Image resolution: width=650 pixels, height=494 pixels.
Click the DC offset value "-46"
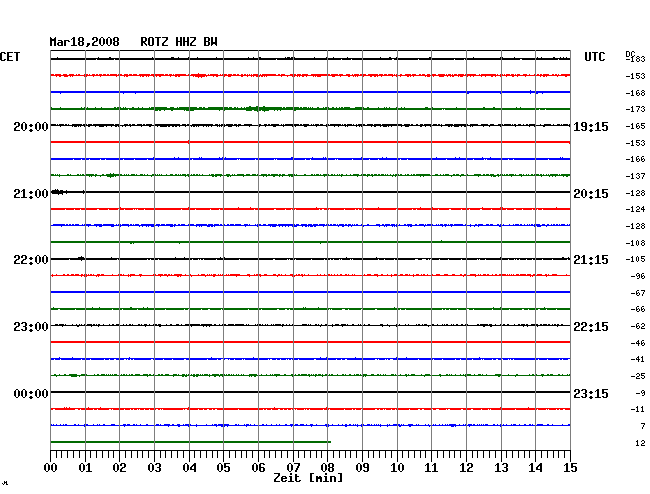[x=638, y=343]
